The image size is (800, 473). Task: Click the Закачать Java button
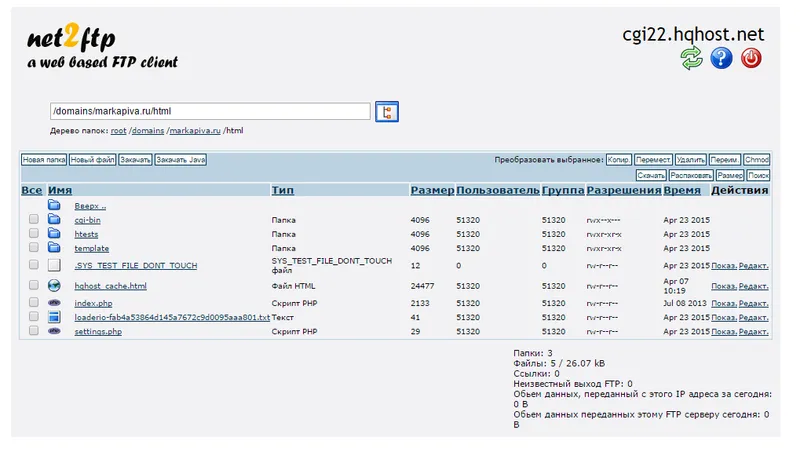181,160
